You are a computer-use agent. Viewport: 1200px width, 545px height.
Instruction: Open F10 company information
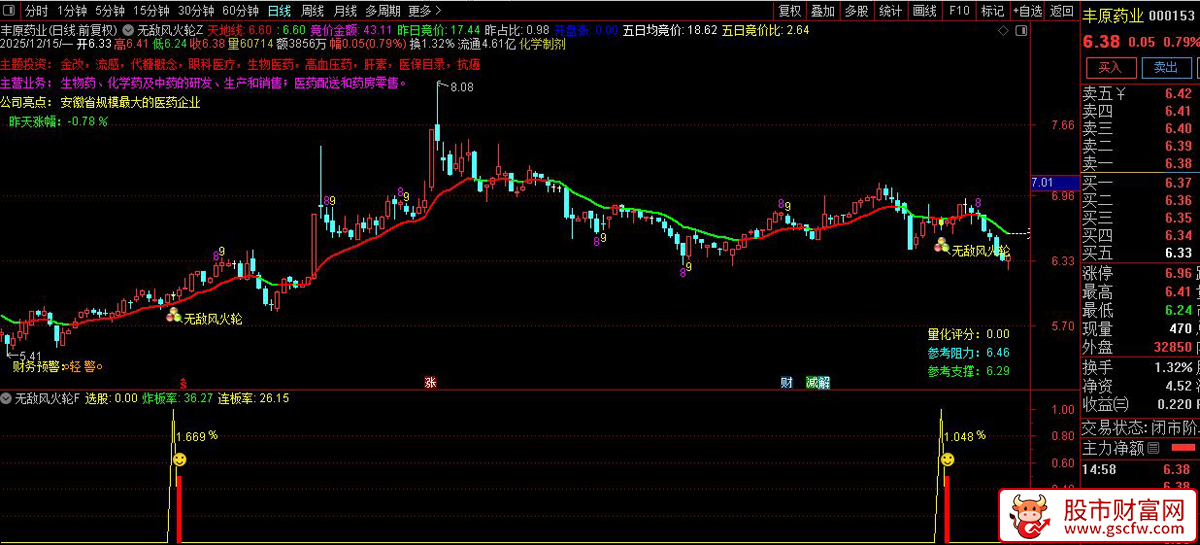point(958,11)
